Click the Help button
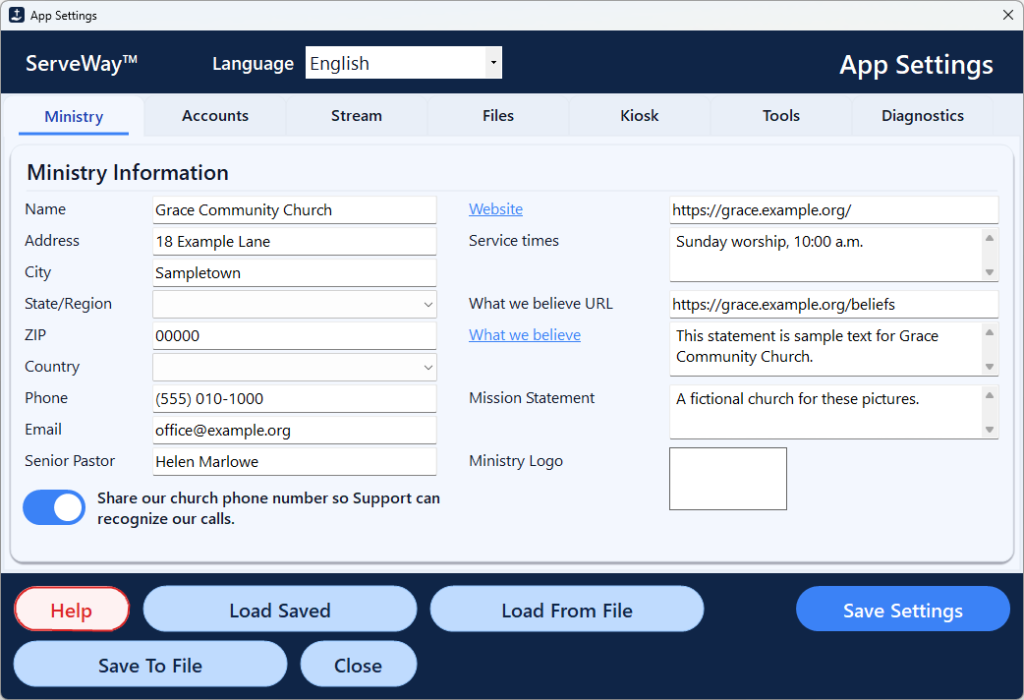The width and height of the screenshot is (1024, 700). 72,609
